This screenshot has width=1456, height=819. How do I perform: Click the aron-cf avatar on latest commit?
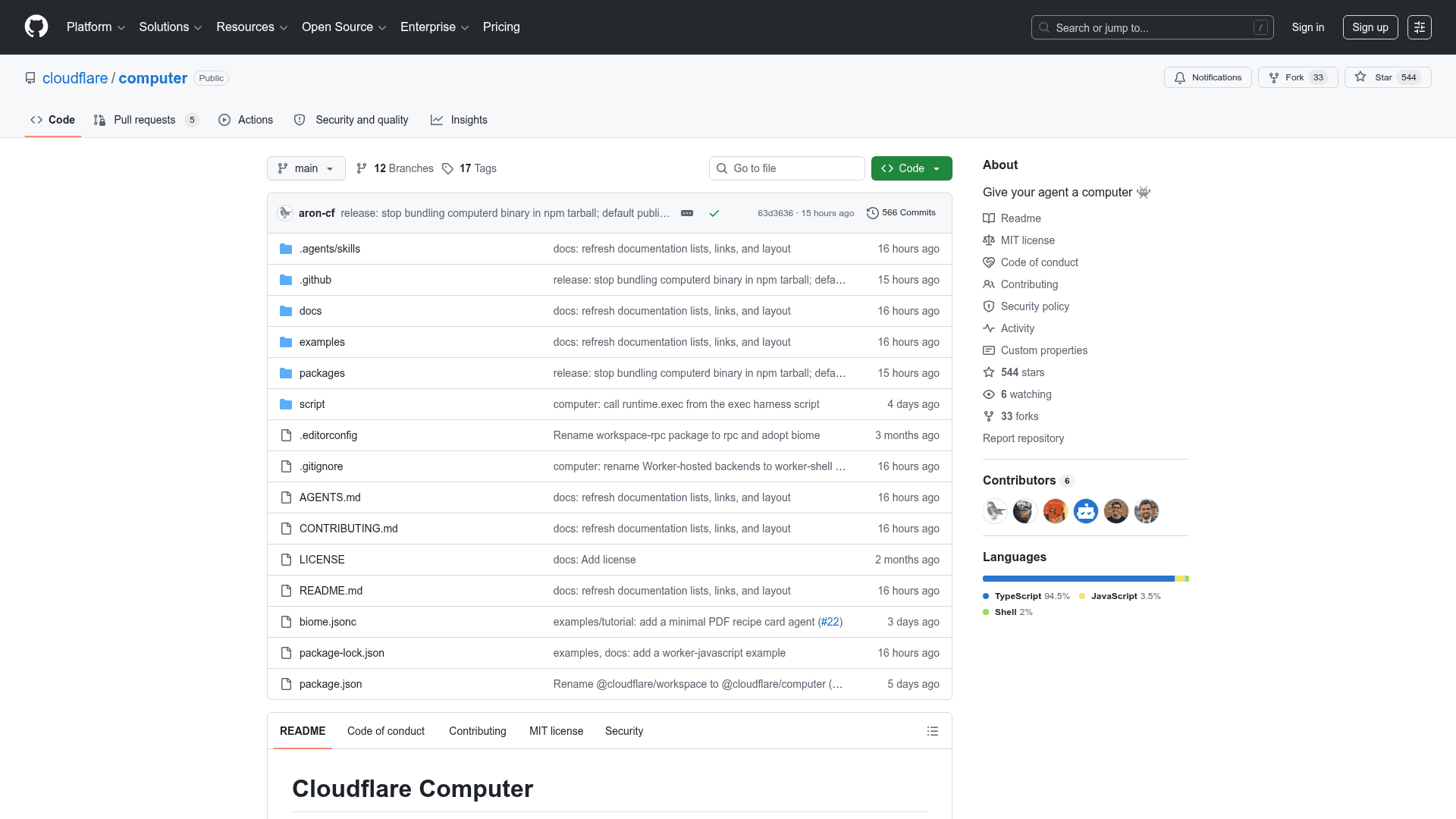285,213
